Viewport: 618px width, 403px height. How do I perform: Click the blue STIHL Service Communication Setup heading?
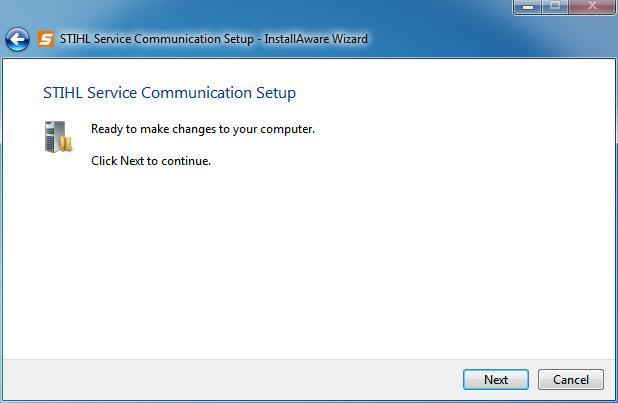(169, 93)
